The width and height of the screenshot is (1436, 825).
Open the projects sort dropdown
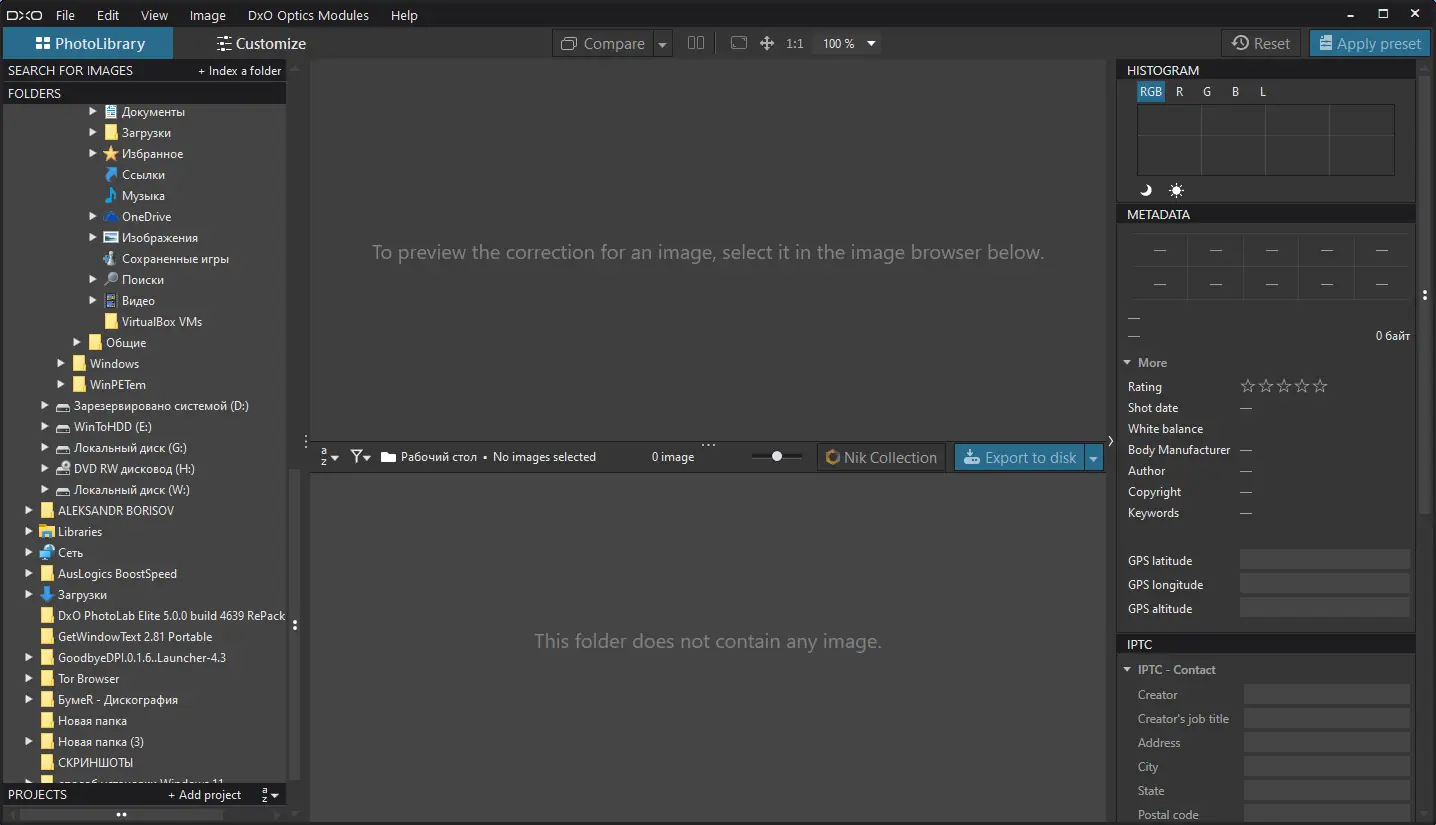(270, 795)
